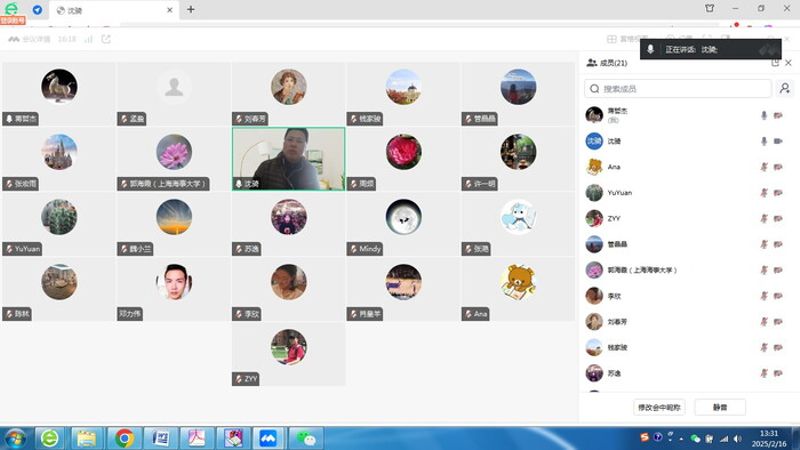Select the 沈骁 browser tab
Viewport: 800px width, 450px height.
pyautogui.click(x=110, y=10)
